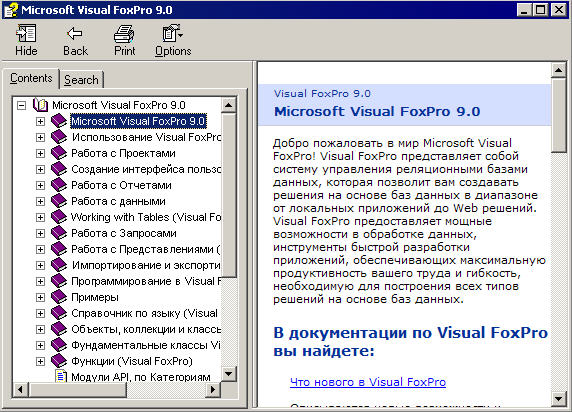Click the book icon for Создание интерфейса
Image resolution: width=572 pixels, height=412 pixels.
coord(59,169)
